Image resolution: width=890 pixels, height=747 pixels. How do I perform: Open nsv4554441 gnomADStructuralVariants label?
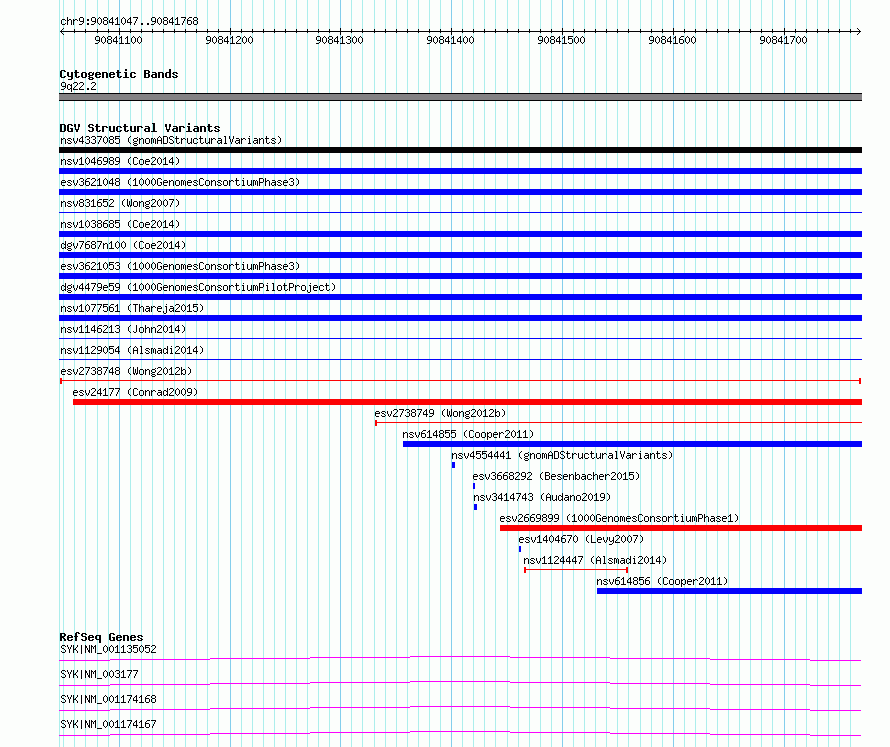coord(562,455)
